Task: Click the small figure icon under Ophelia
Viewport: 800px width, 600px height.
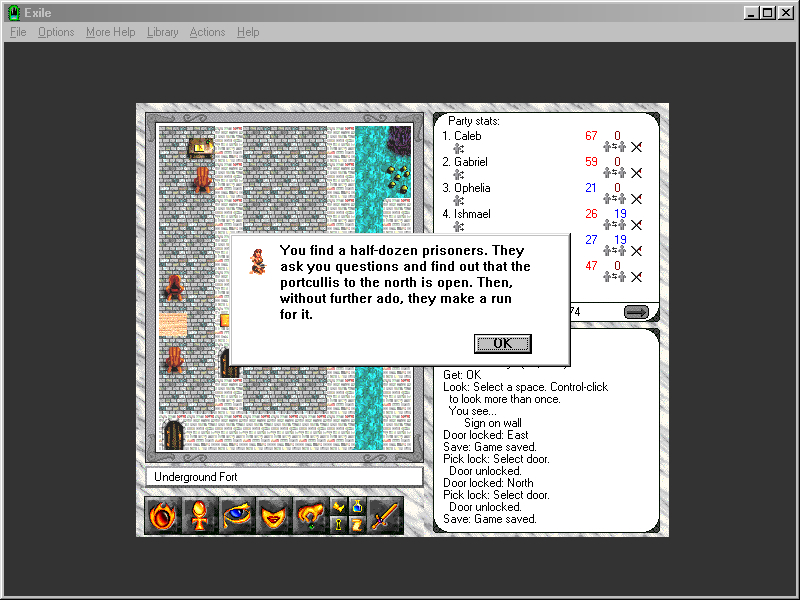Action: [x=459, y=201]
